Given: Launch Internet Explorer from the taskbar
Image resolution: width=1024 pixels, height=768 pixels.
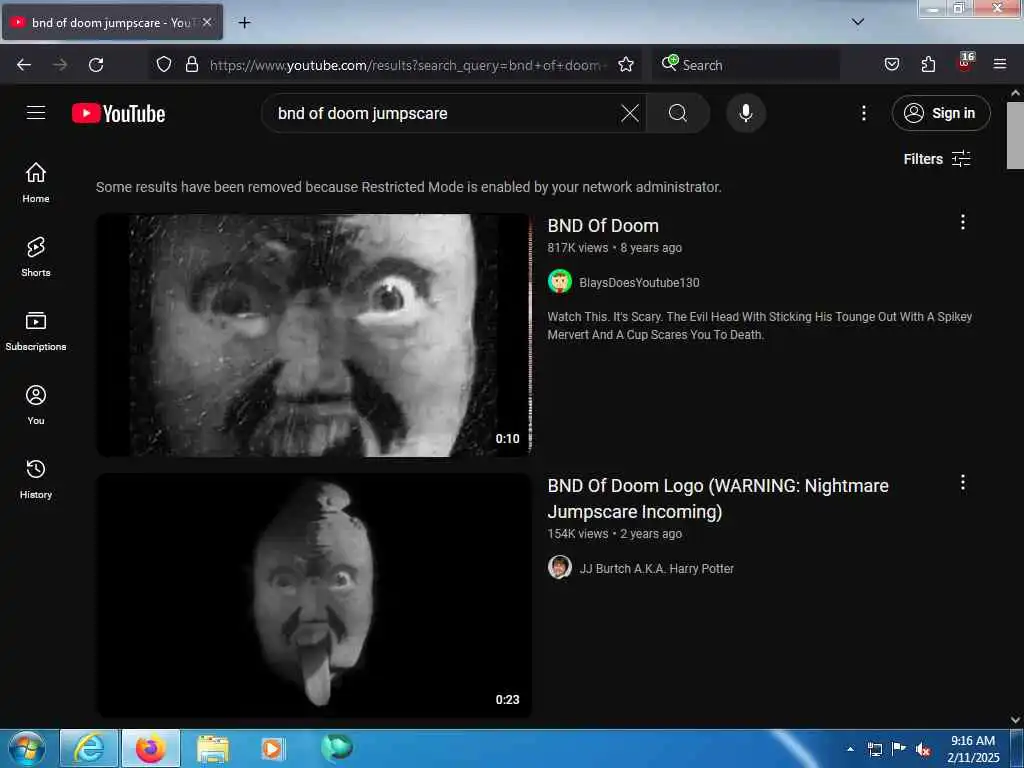Looking at the screenshot, I should pos(89,748).
